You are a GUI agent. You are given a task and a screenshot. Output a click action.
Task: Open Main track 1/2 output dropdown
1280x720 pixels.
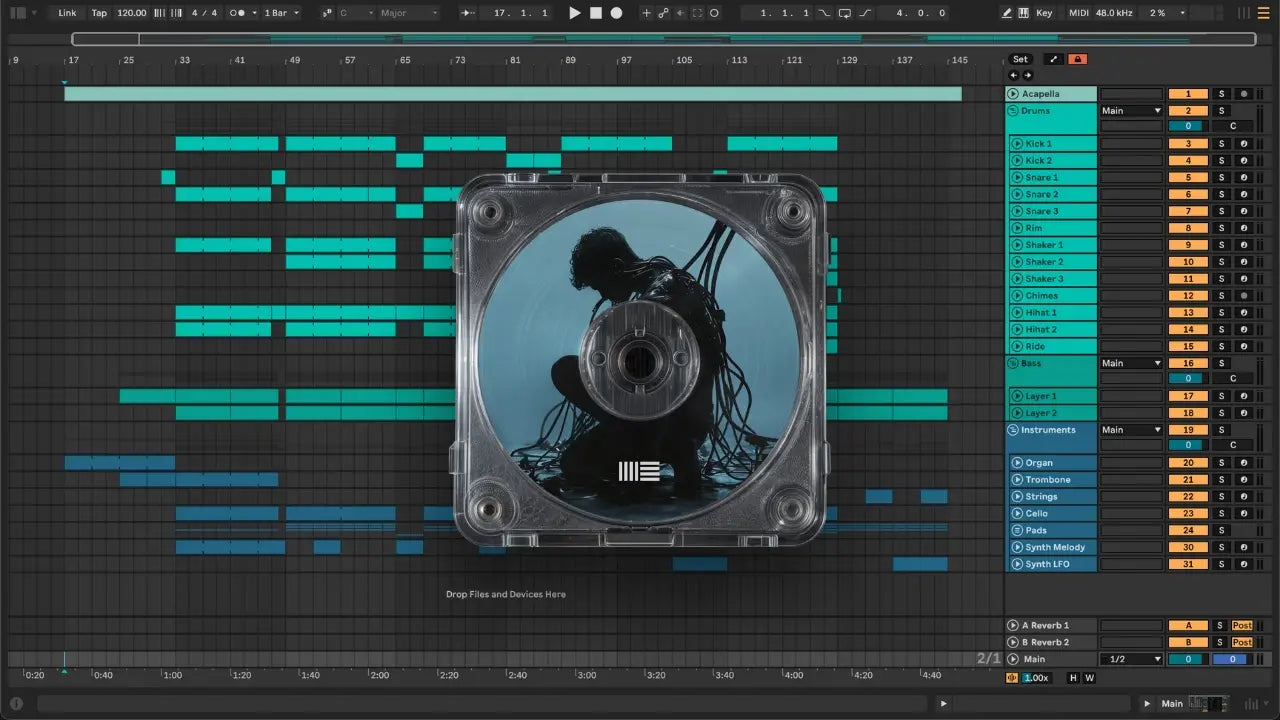1131,659
